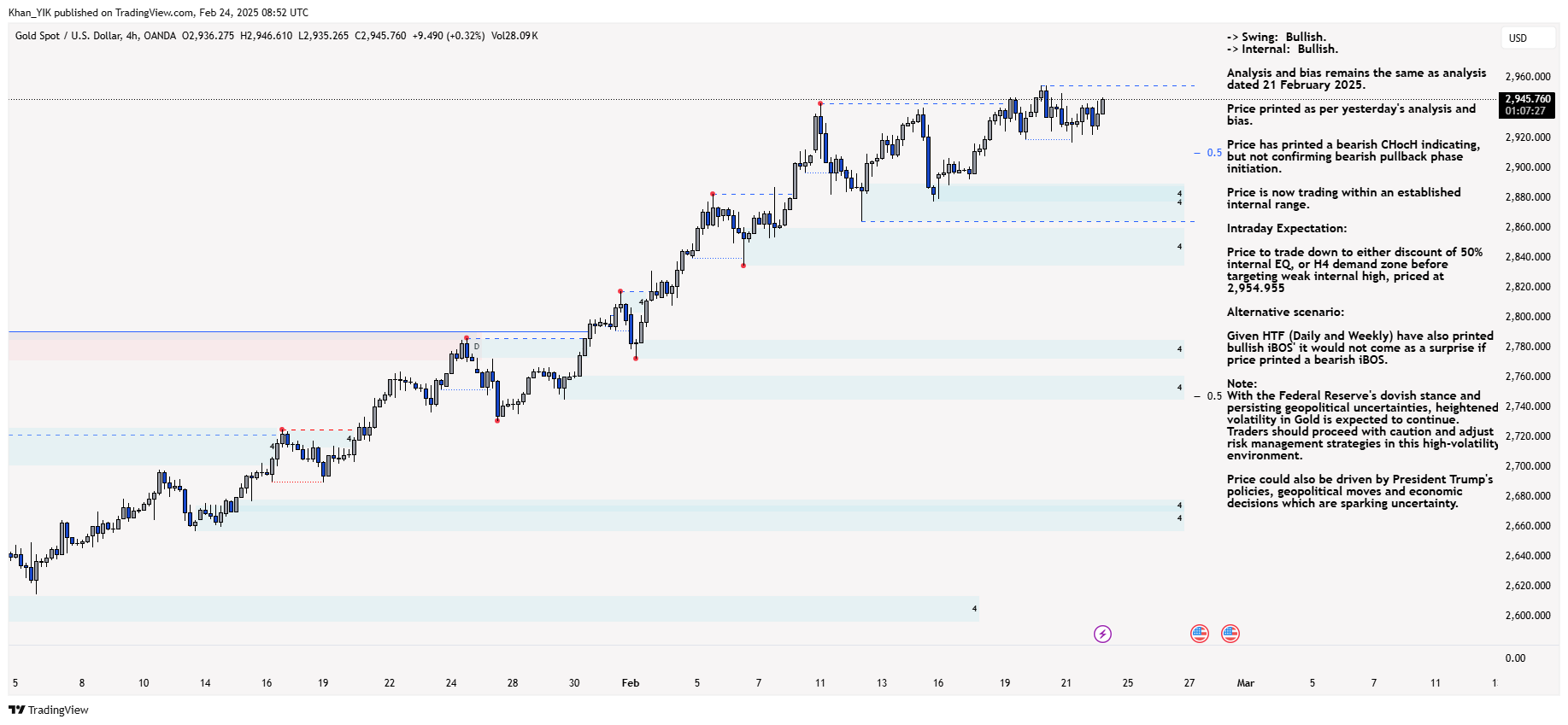This screenshot has width=1568, height=725.
Task: Click the countdown timer 01:07:27
Action: pos(1525,111)
